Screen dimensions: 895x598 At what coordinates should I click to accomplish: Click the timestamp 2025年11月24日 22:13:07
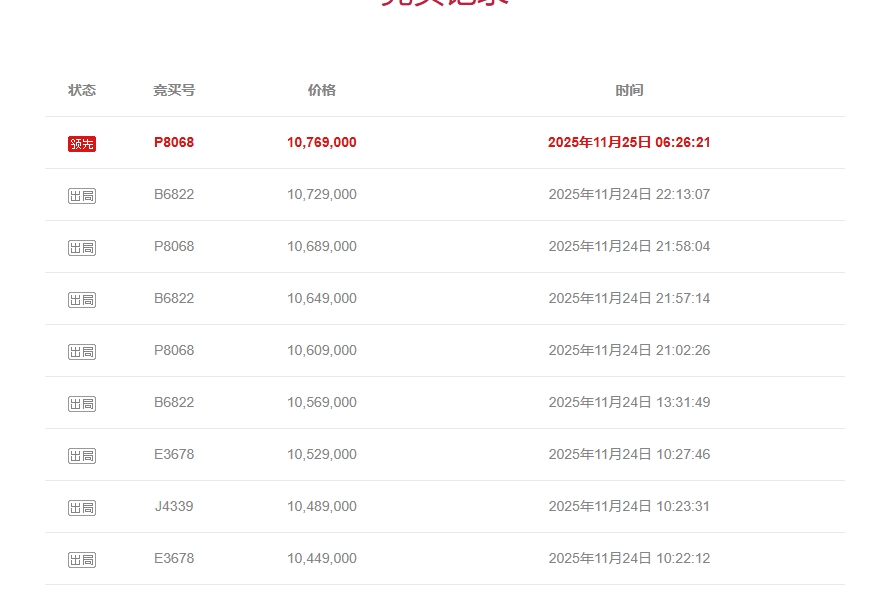629,194
